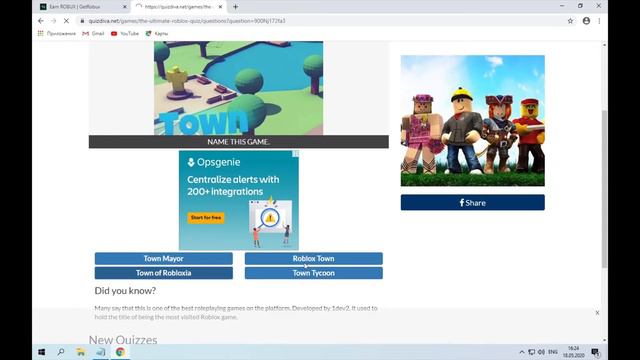This screenshot has width=640, height=360.
Task: Stop loading the current page
Action: click(67, 21)
